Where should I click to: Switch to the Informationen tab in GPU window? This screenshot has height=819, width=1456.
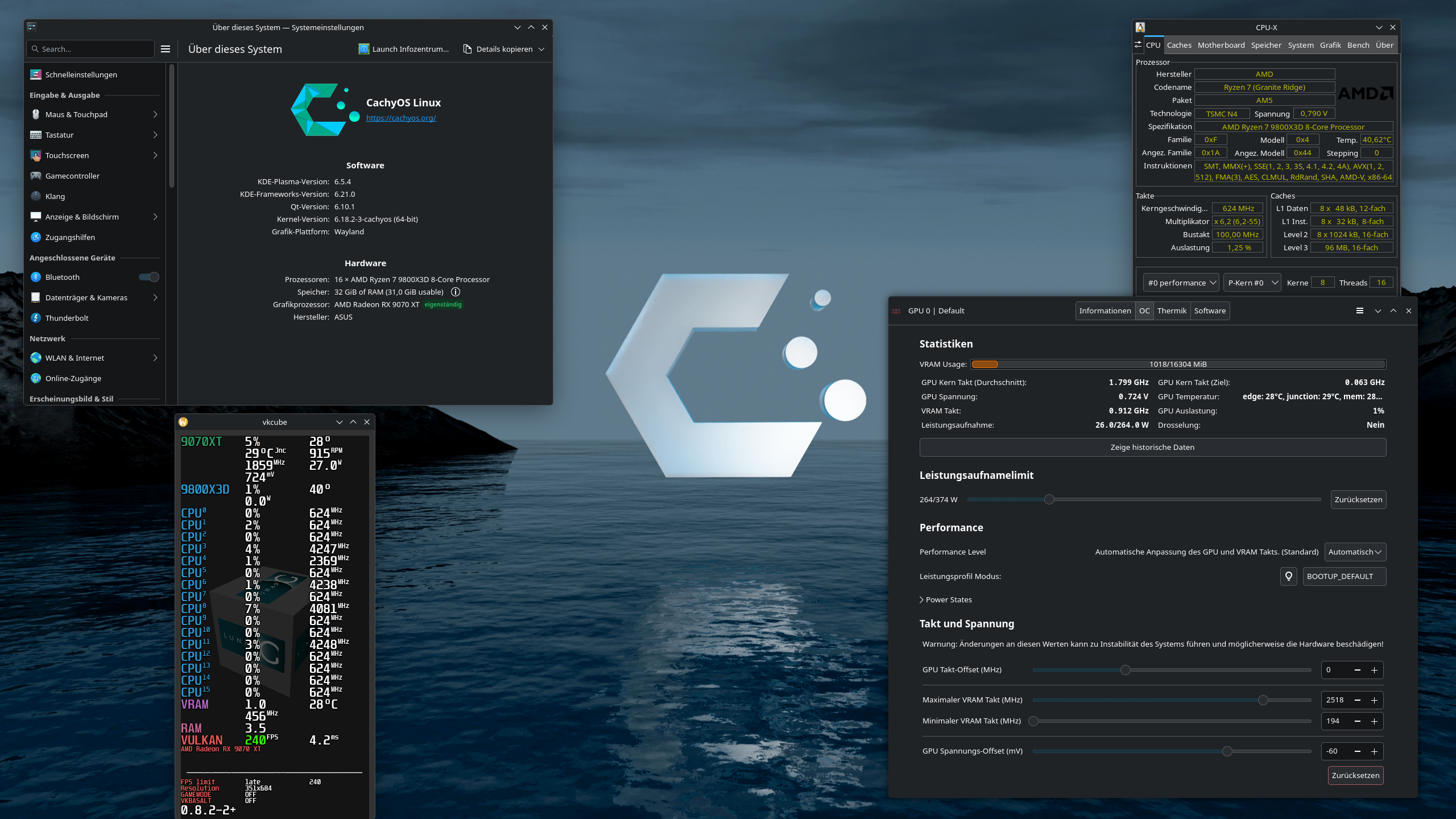coord(1105,311)
